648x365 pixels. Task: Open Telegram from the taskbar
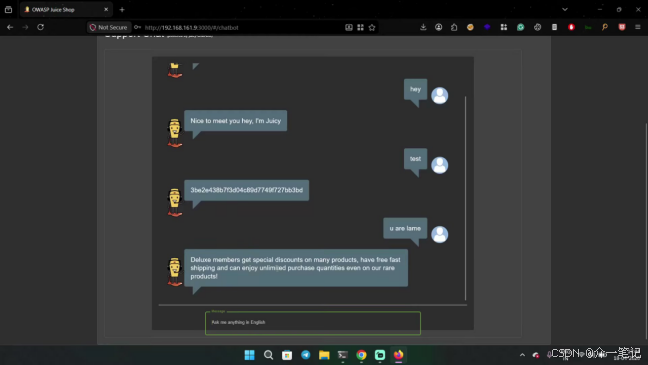point(305,355)
